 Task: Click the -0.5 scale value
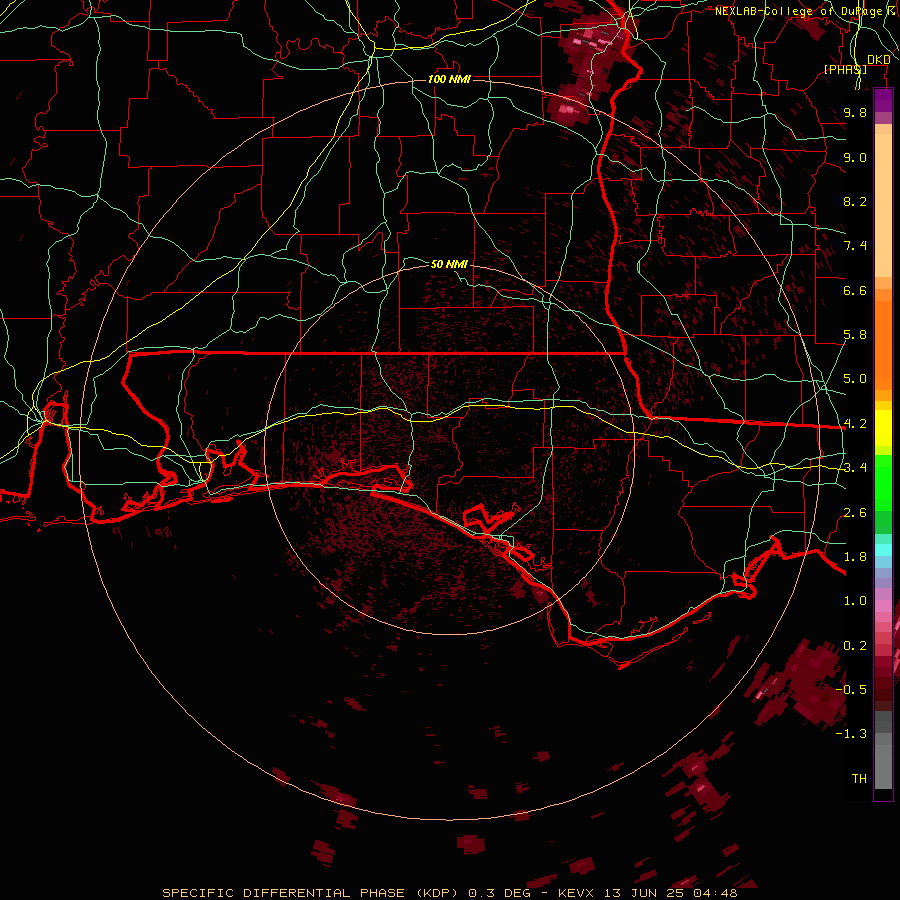pyautogui.click(x=851, y=690)
